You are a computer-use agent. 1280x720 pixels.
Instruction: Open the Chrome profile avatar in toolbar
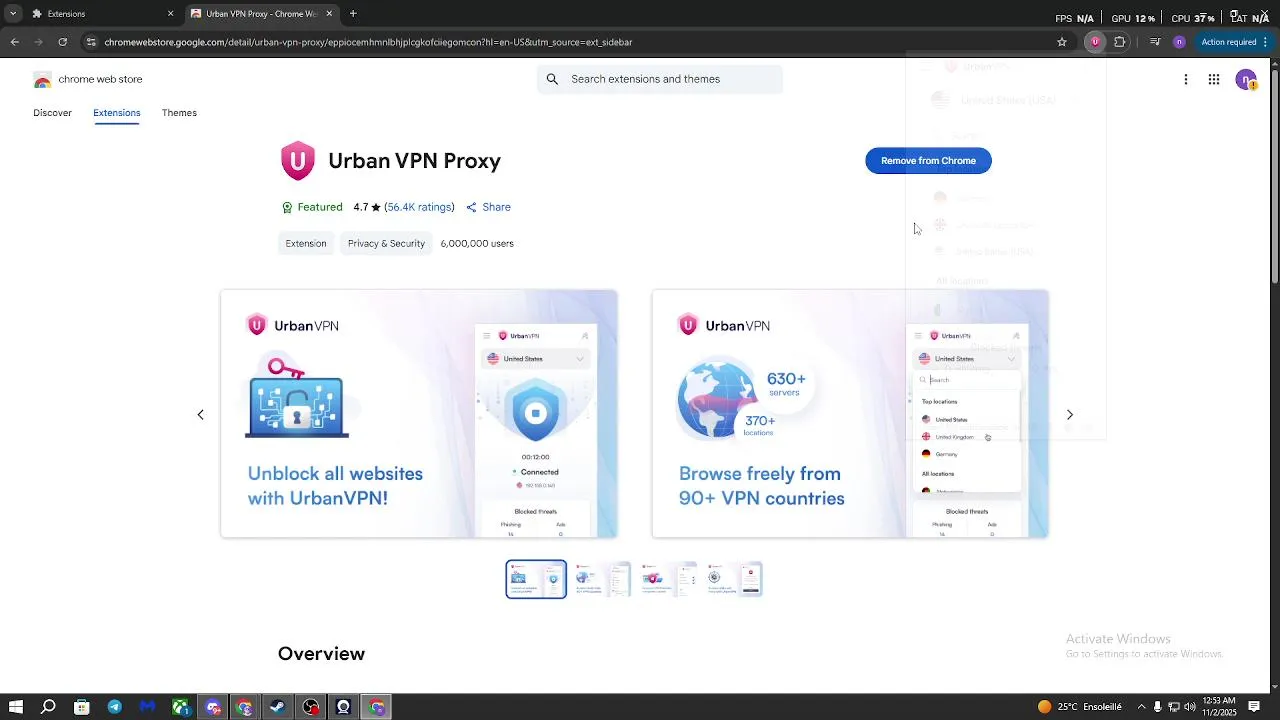1179,42
